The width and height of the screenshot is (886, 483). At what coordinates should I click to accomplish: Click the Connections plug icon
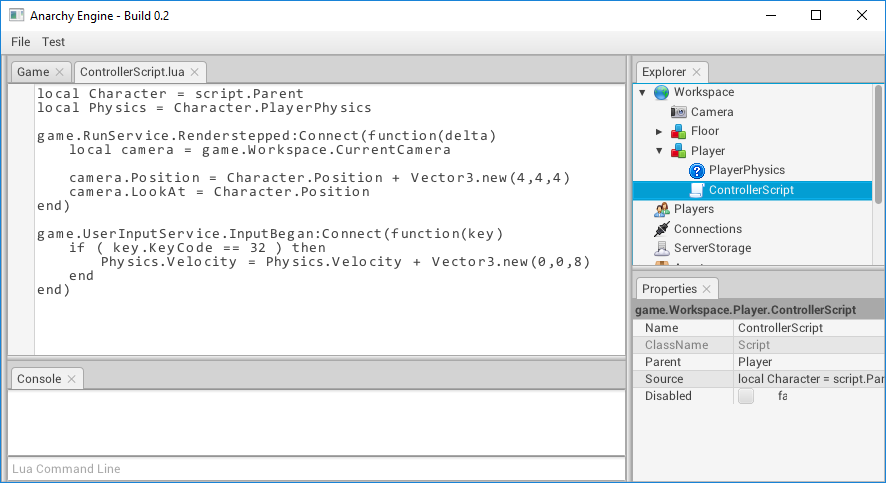[661, 229]
